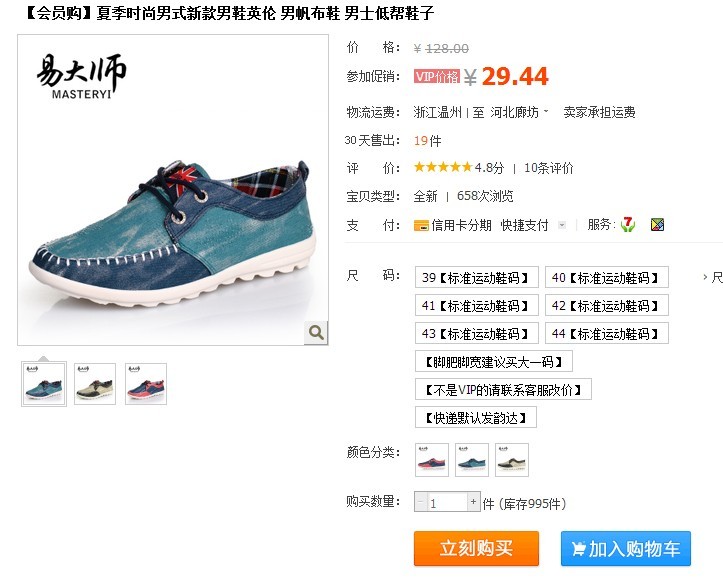Pick the red shoe color swatch

[x=432, y=460]
